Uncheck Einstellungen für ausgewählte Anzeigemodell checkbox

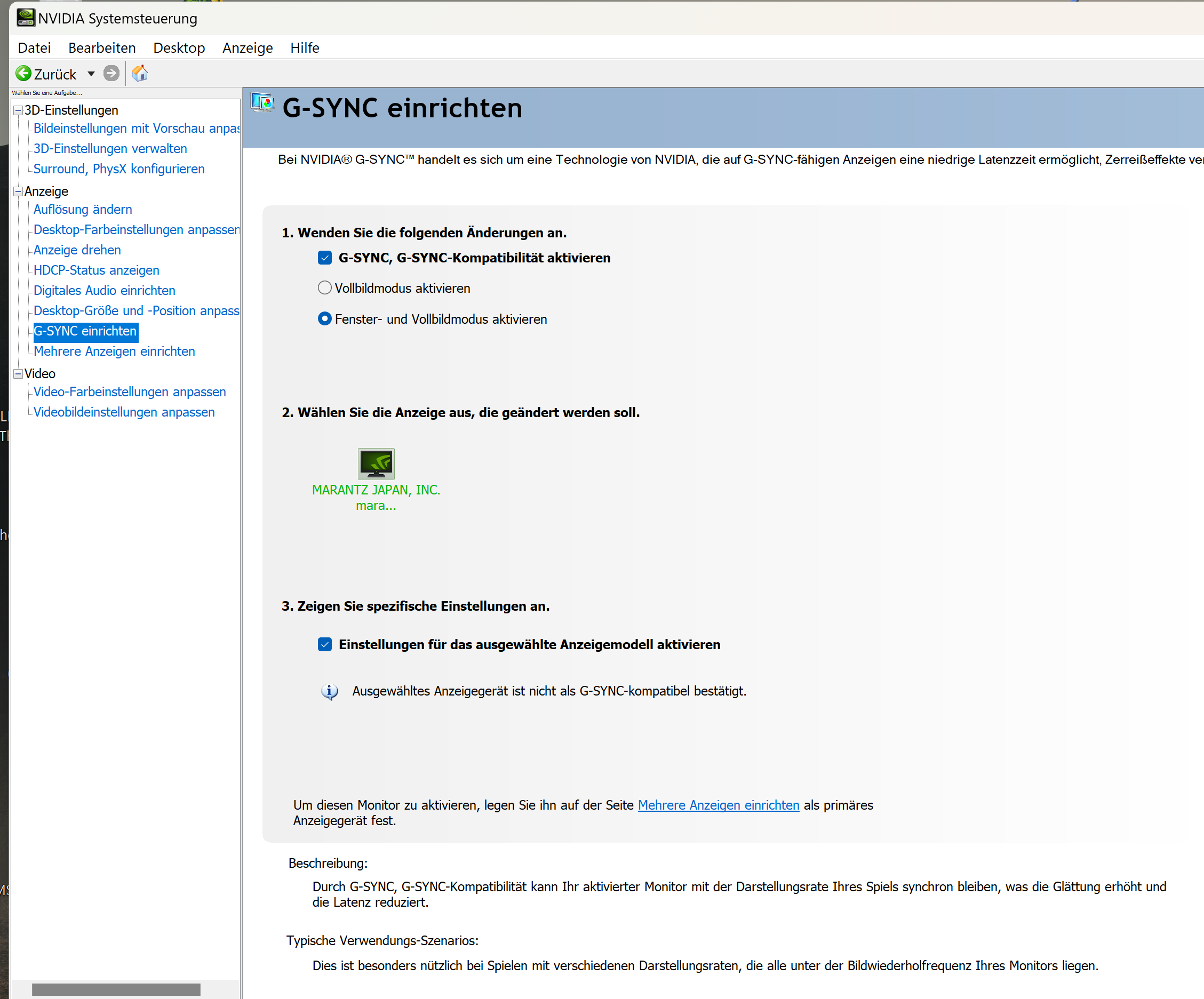coord(325,645)
